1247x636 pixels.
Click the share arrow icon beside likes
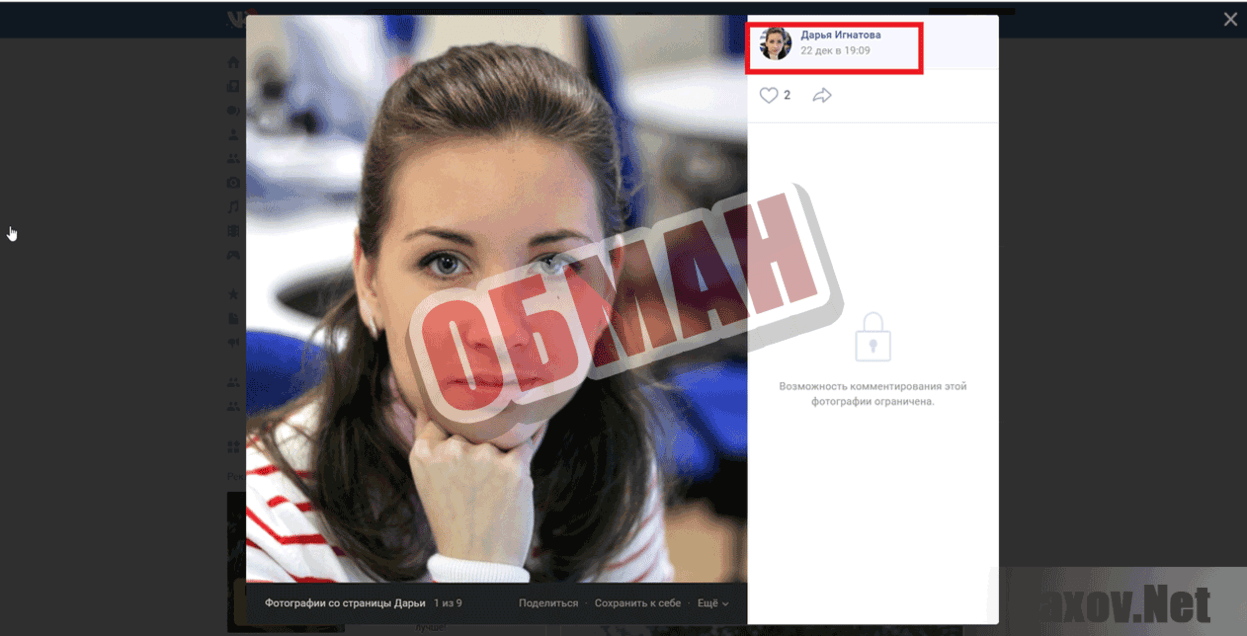(822, 96)
